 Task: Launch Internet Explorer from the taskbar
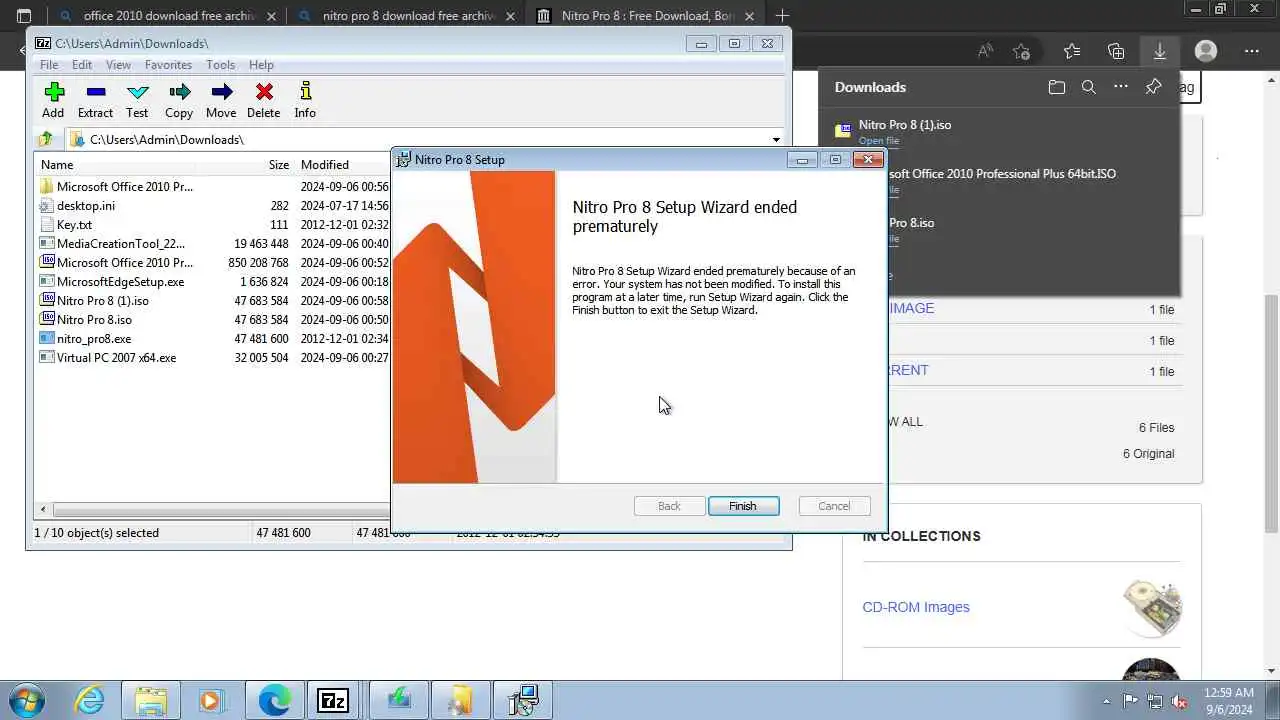click(90, 700)
